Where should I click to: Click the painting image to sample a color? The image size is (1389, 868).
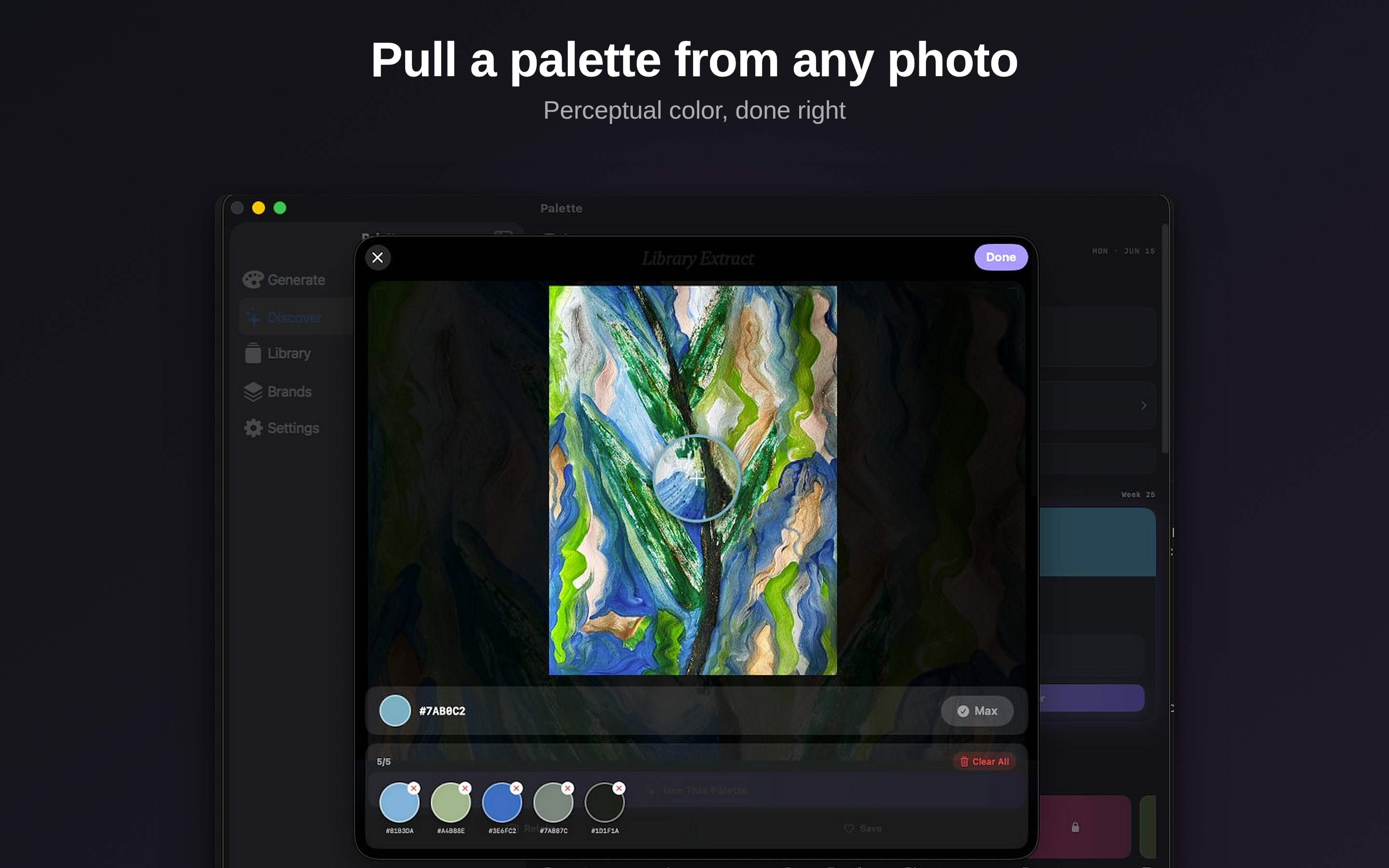pos(693,480)
